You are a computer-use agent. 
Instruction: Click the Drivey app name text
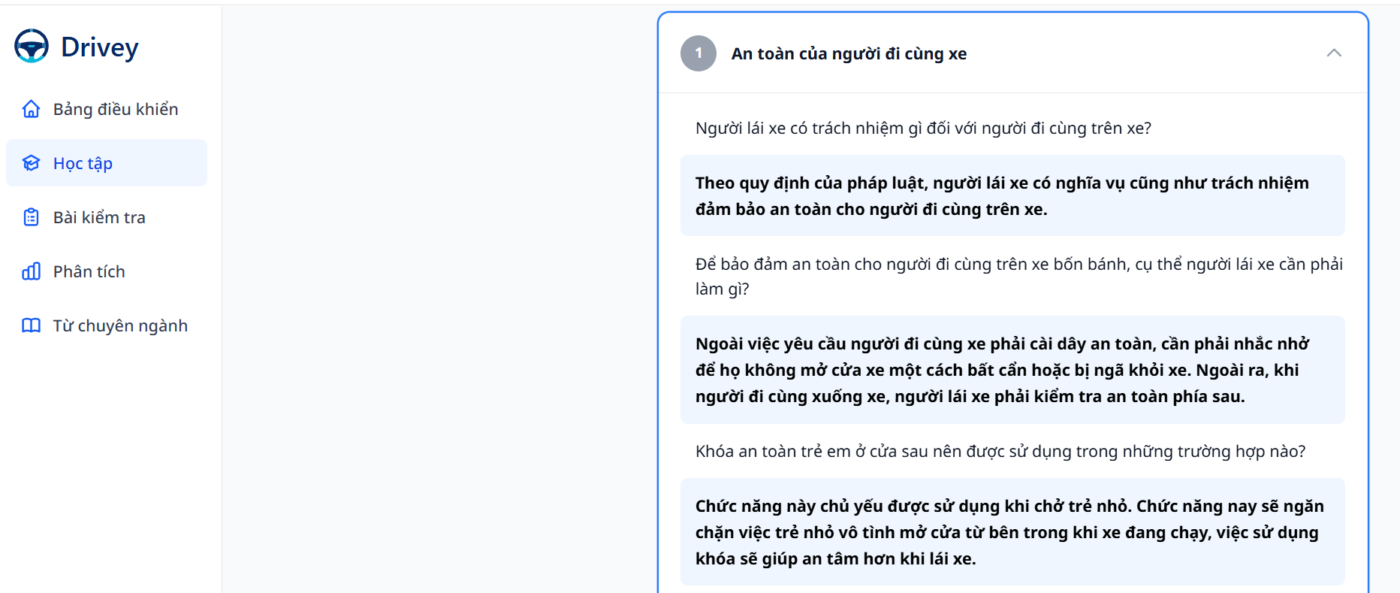pyautogui.click(x=100, y=46)
